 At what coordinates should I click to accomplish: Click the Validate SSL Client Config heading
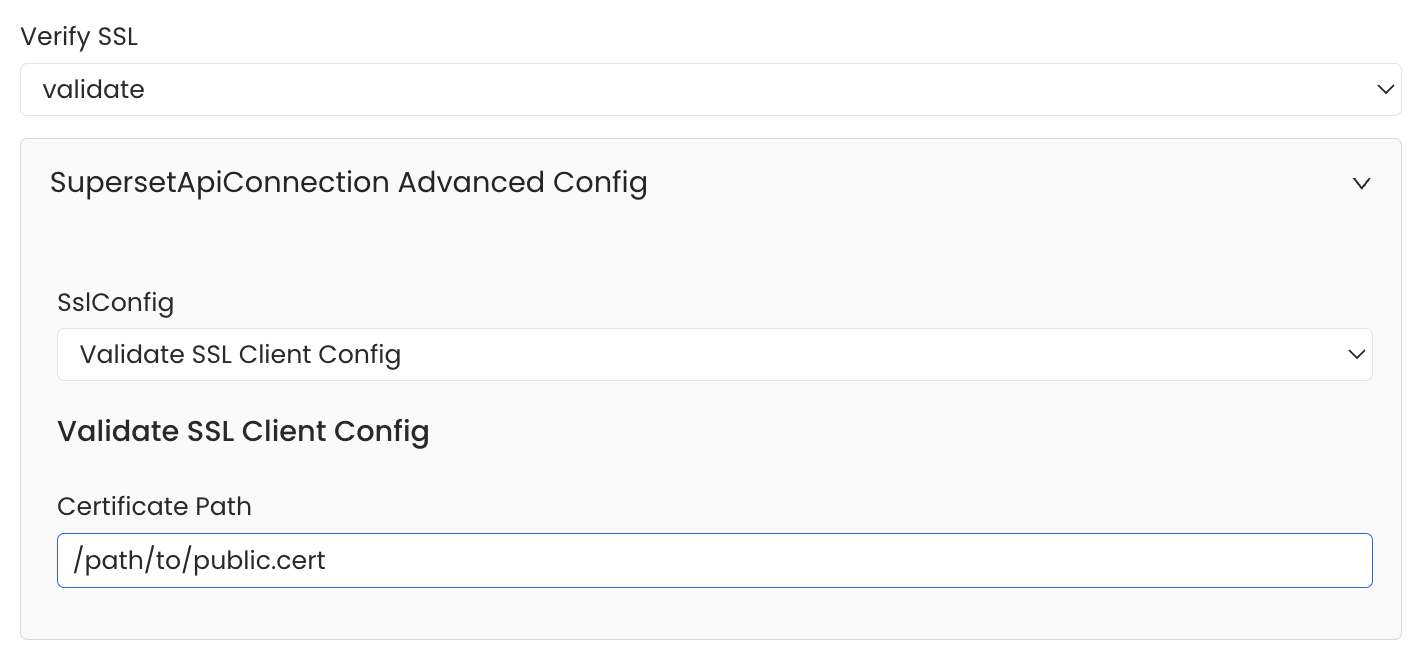coord(243,431)
